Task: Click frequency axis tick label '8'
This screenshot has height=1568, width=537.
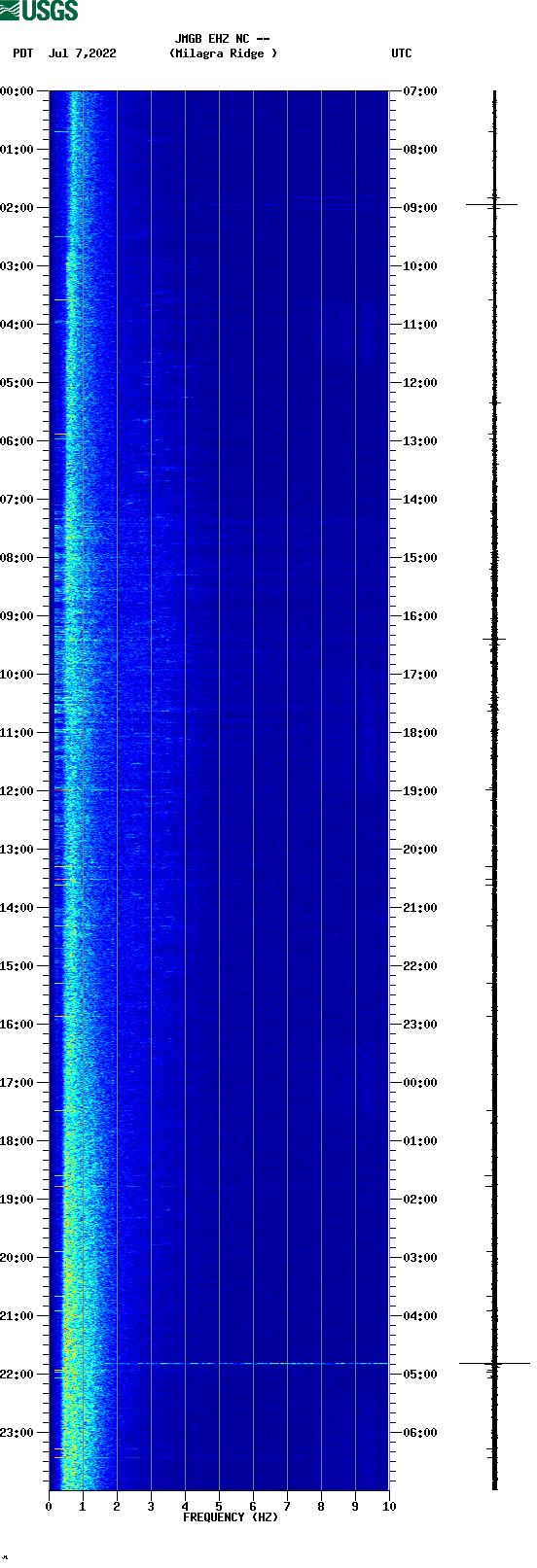Action: (x=321, y=1507)
